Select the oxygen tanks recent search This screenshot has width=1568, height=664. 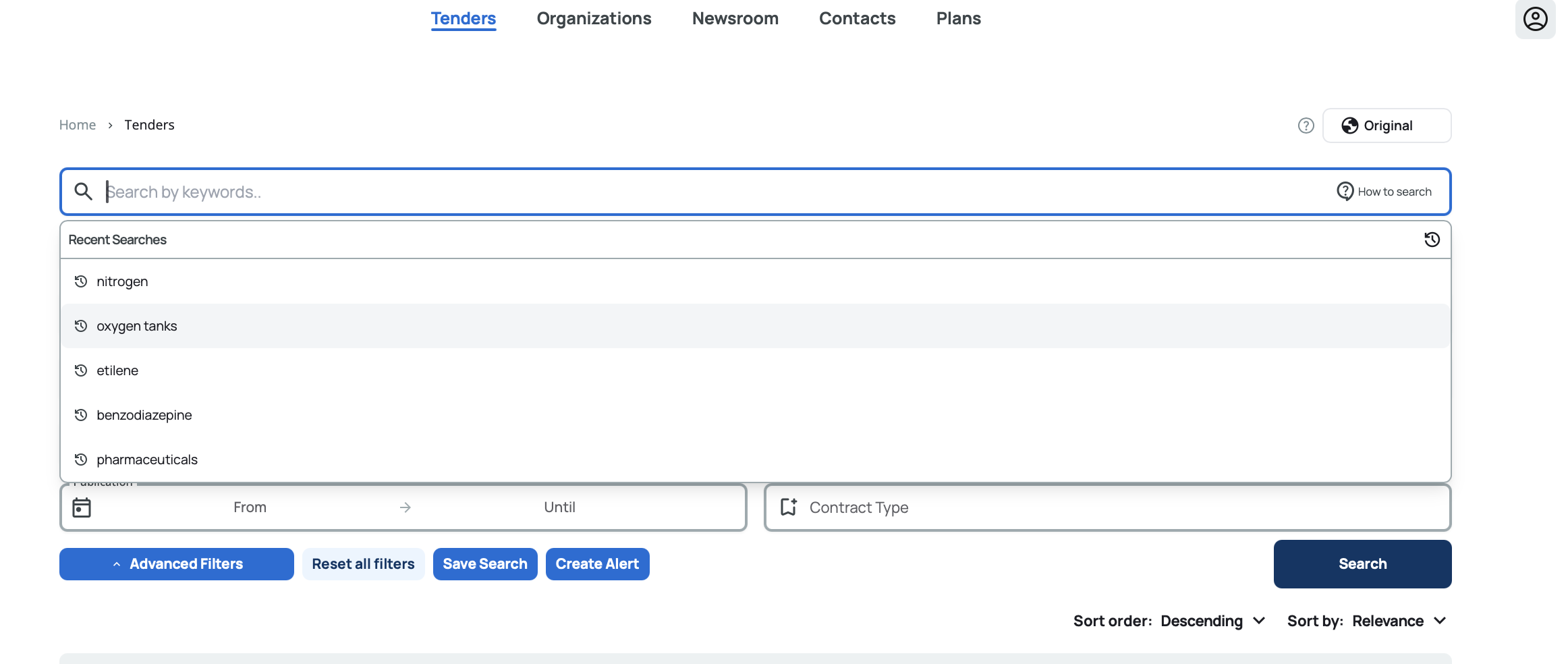point(137,326)
